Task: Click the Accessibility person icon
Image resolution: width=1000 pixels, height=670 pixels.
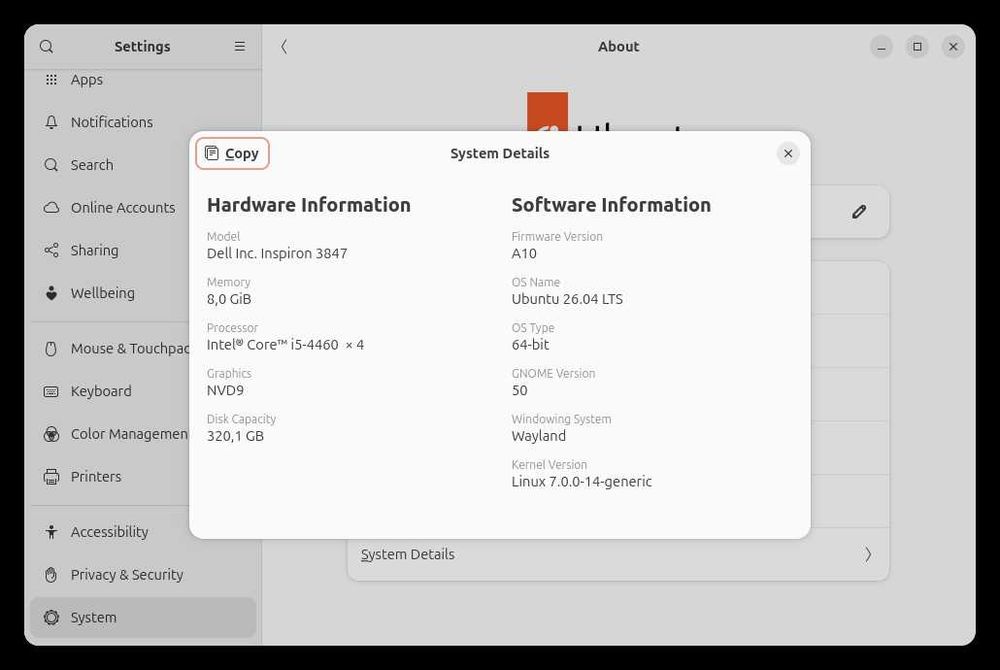Action: pyautogui.click(x=52, y=532)
